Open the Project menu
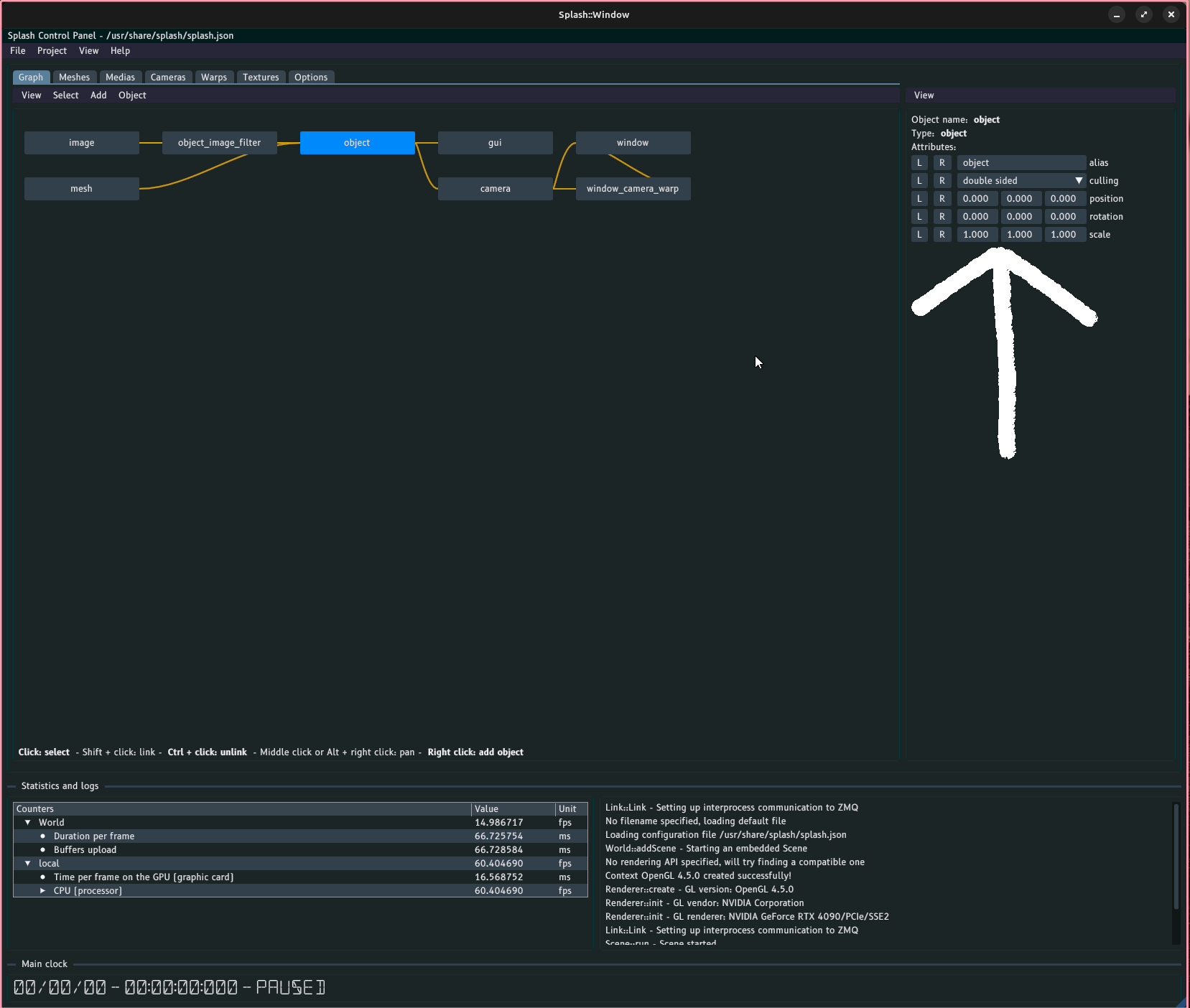The image size is (1190, 1008). coord(52,51)
